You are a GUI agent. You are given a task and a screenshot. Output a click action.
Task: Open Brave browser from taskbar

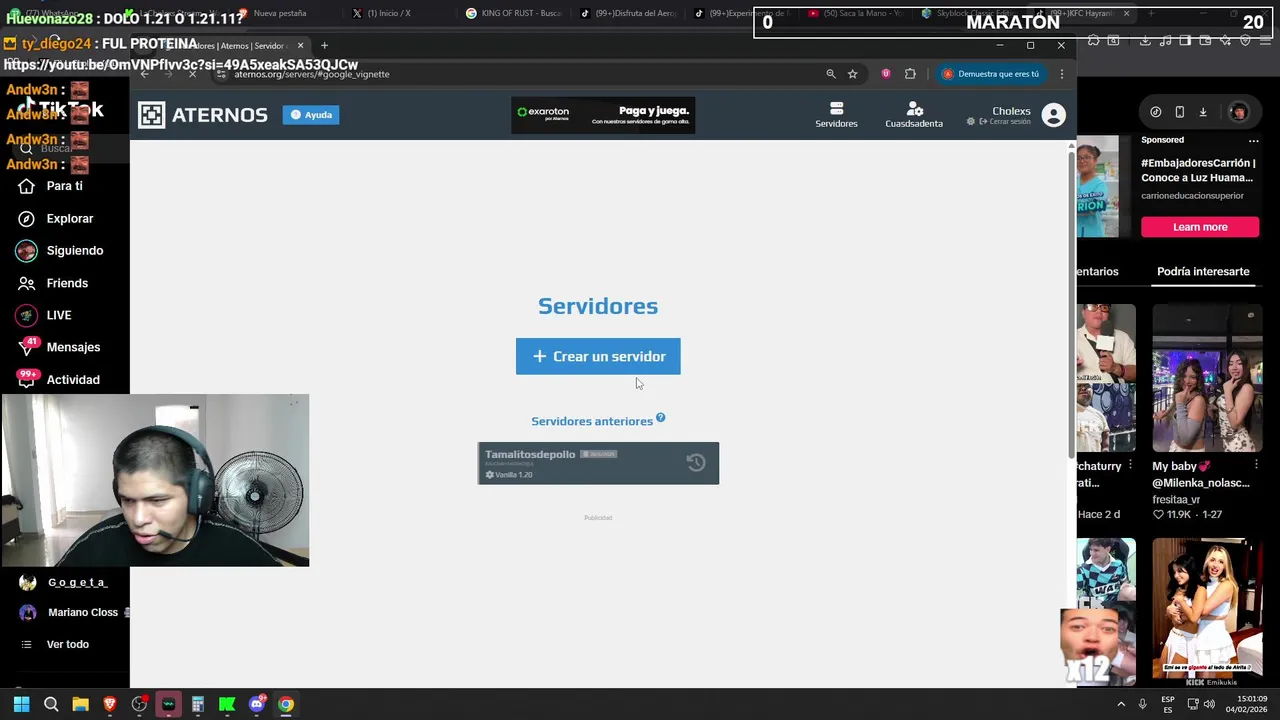(x=110, y=704)
